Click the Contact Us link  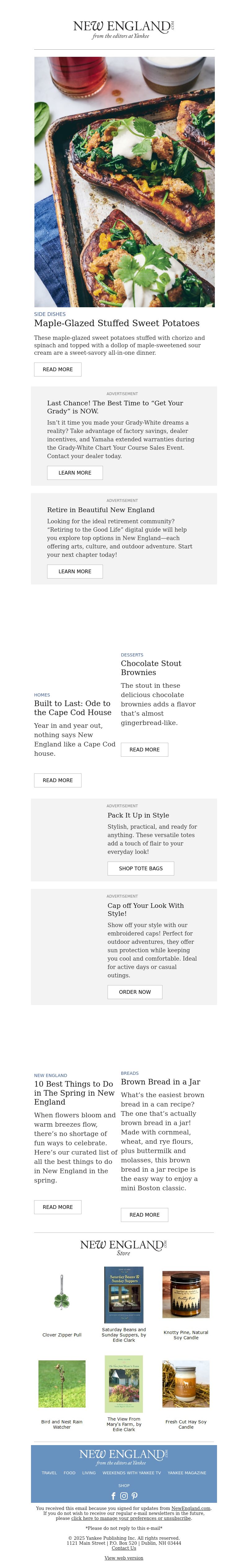click(124, 1548)
